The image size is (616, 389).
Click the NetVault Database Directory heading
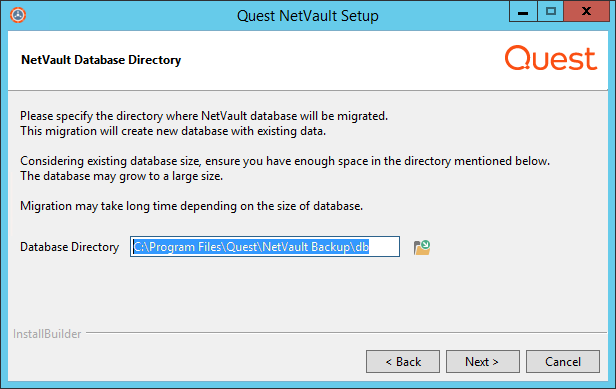coord(101,60)
